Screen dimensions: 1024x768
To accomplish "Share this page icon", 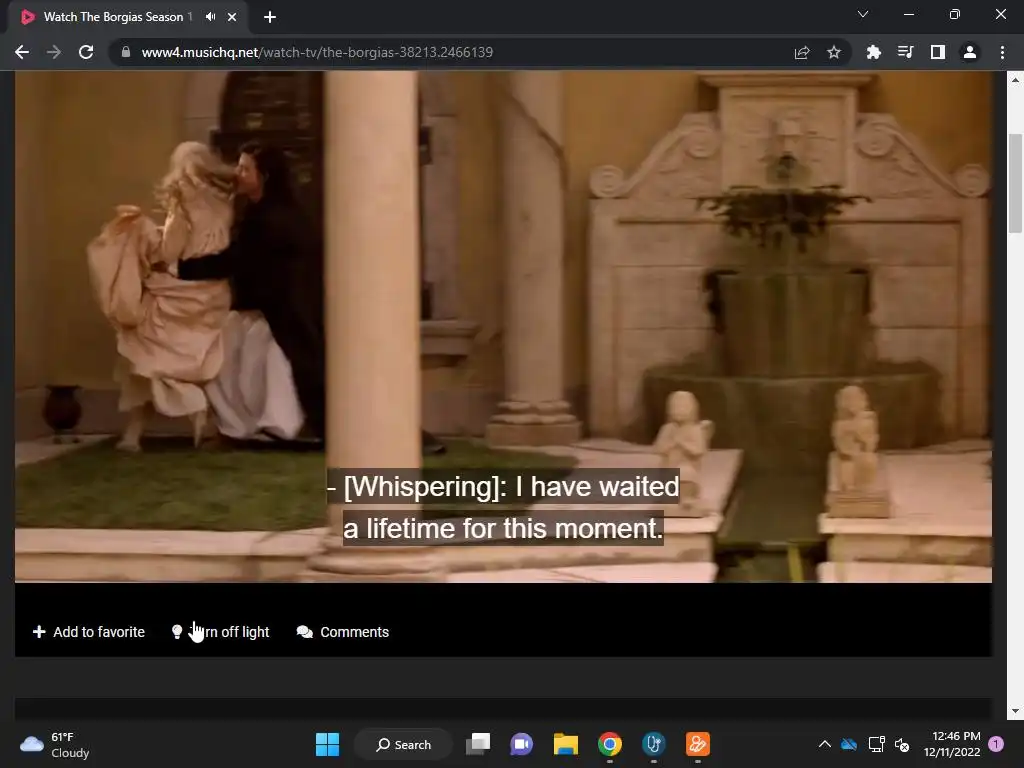I will [802, 52].
